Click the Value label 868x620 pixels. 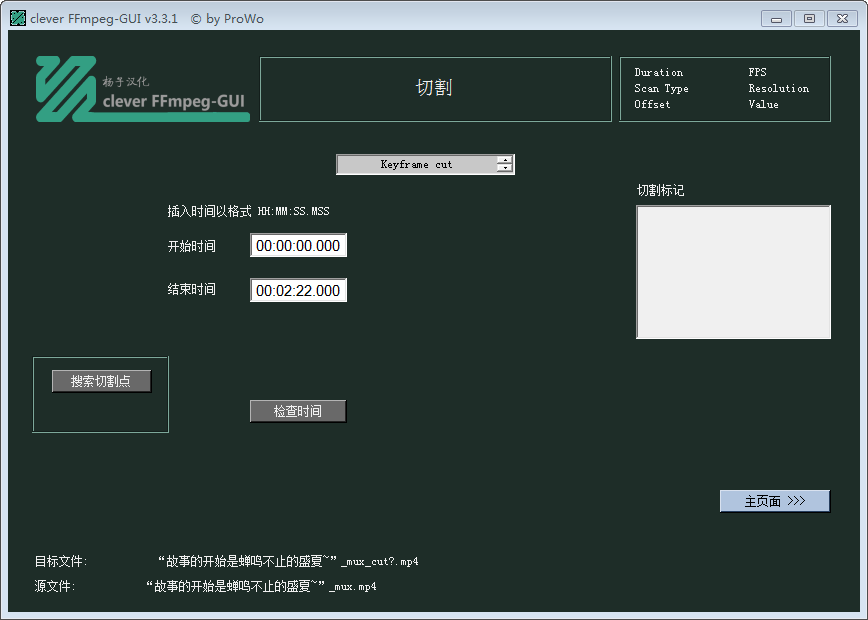point(763,105)
